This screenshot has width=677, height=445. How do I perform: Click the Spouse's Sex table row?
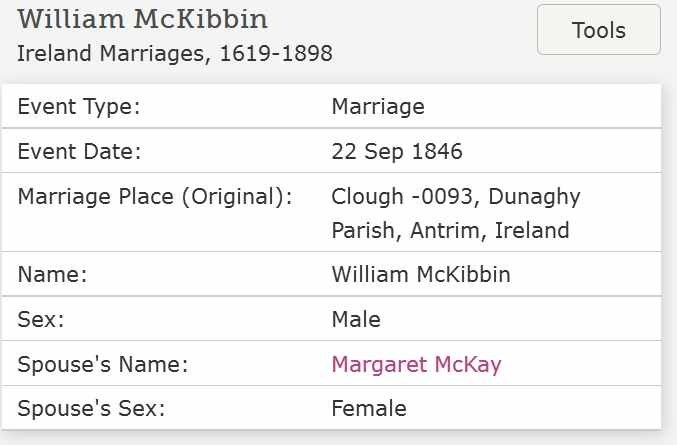click(x=331, y=408)
